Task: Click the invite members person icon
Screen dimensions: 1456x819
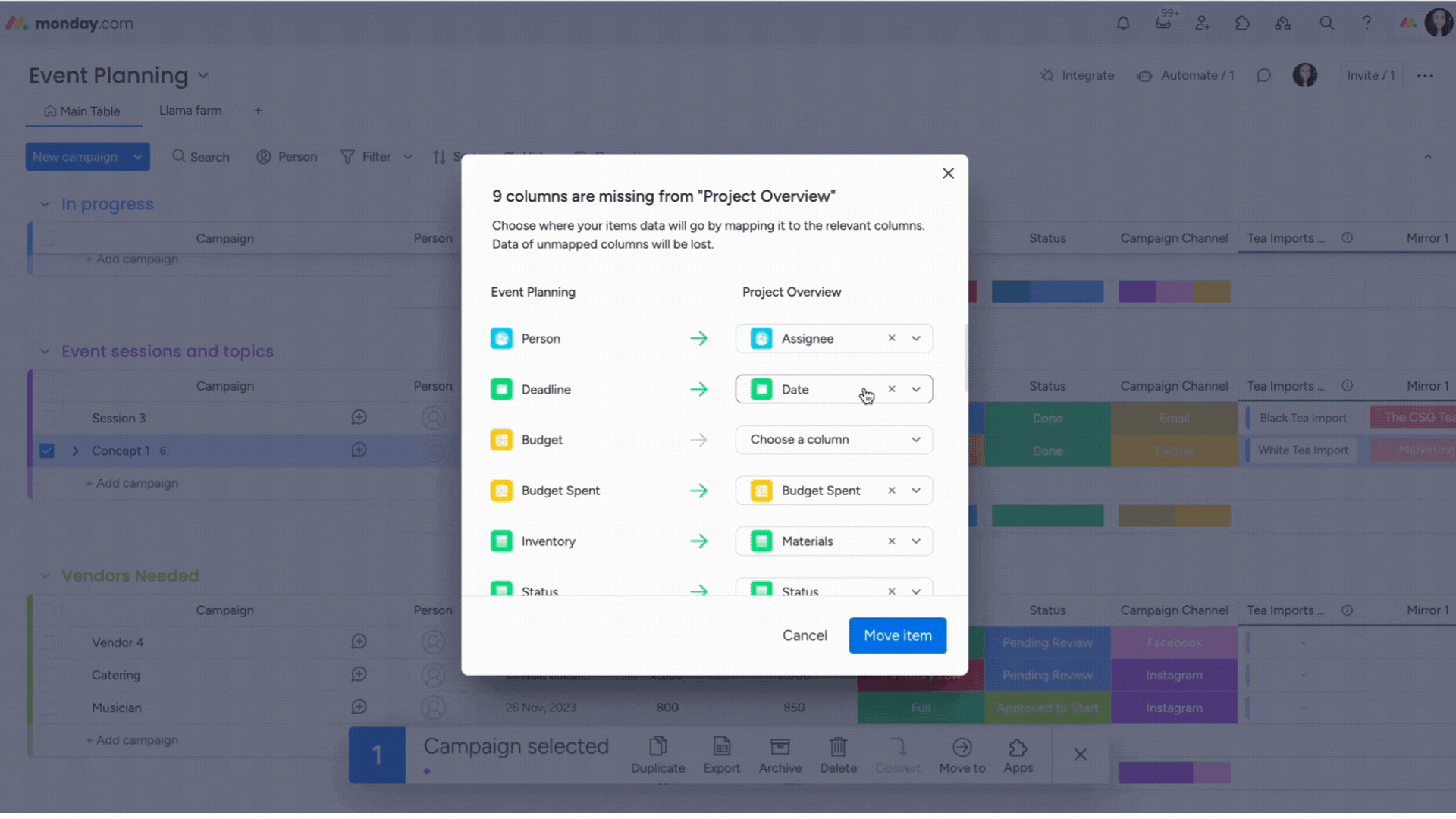Action: 1203,23
